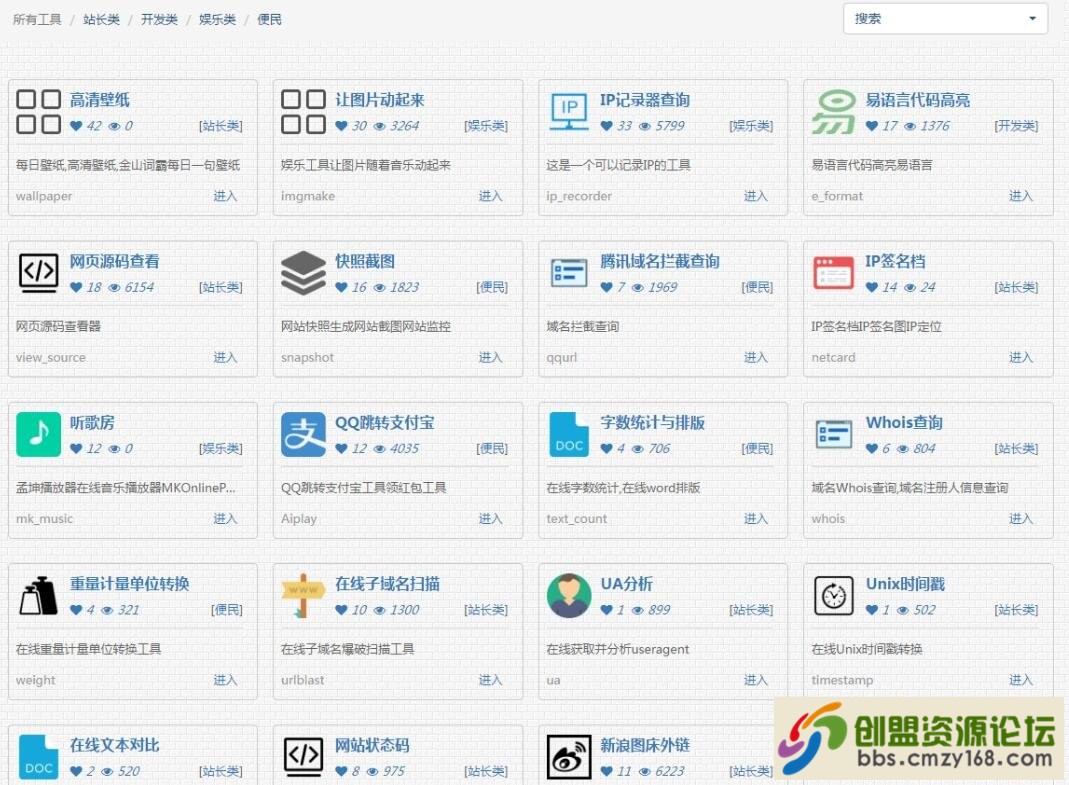Open the 在线子域名扫描 title link
This screenshot has height=785, width=1069.
[387, 584]
